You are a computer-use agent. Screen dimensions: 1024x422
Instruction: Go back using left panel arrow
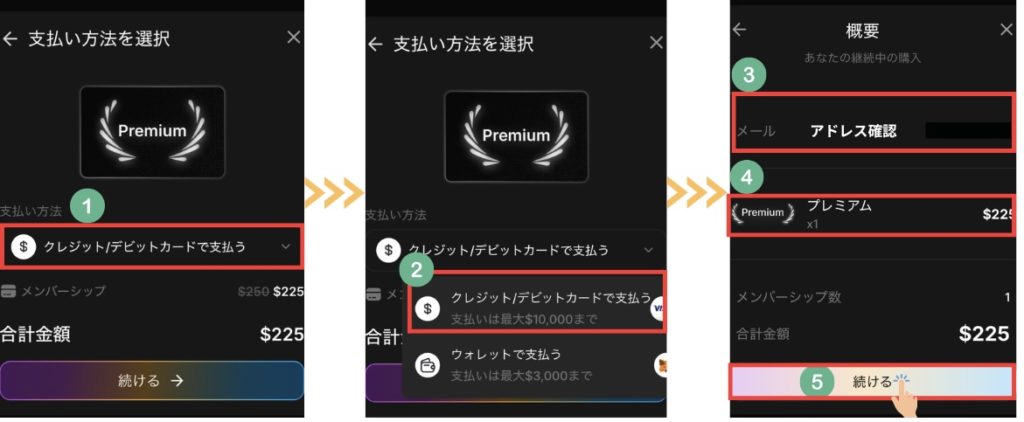10,39
